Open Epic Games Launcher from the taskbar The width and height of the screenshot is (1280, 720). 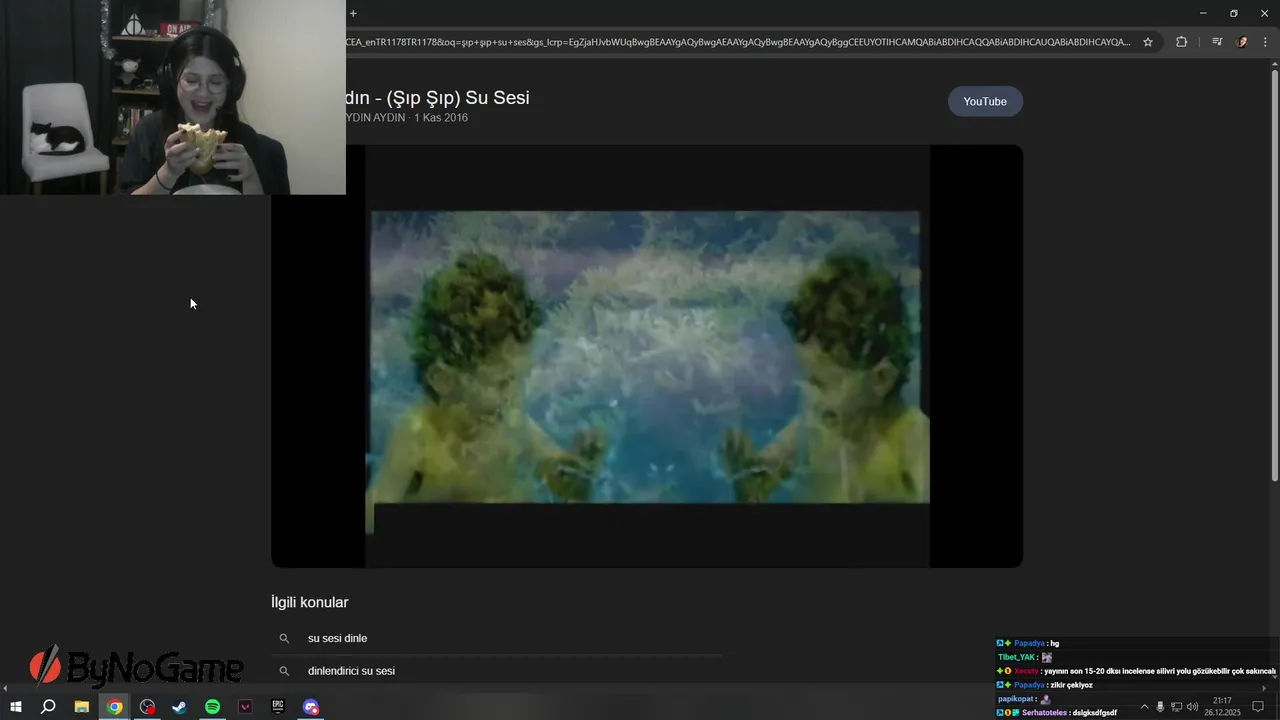tap(278, 707)
